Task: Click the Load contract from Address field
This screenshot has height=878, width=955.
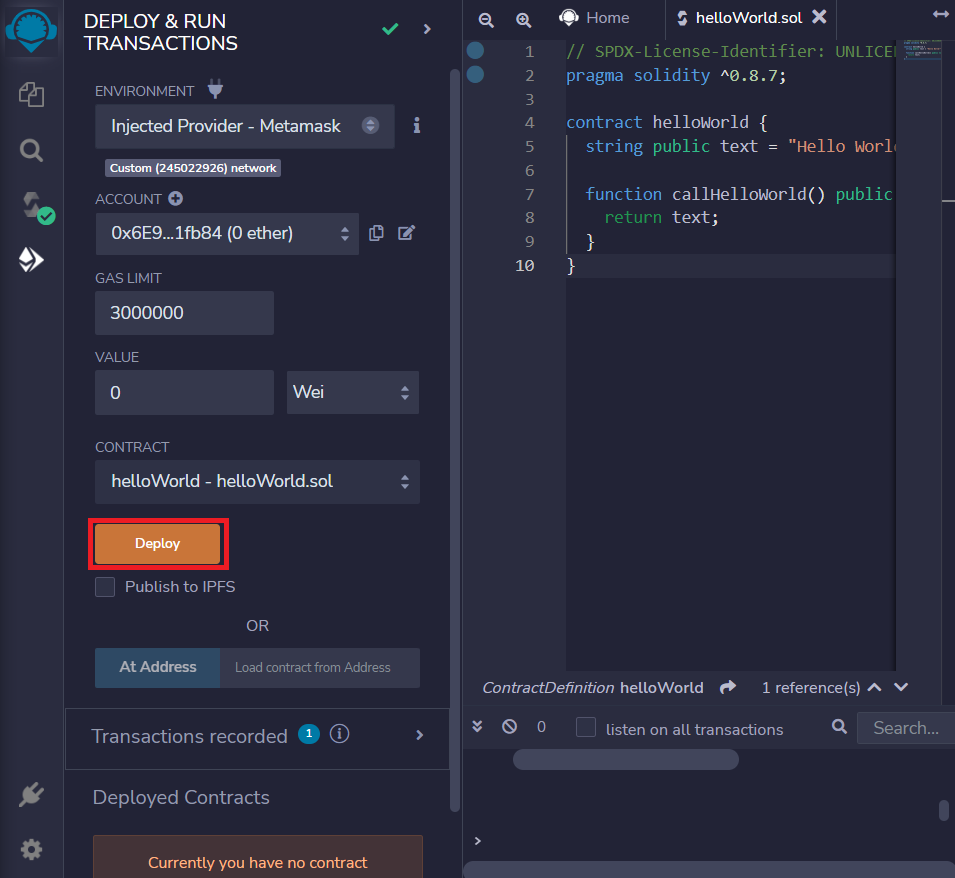Action: tap(320, 668)
